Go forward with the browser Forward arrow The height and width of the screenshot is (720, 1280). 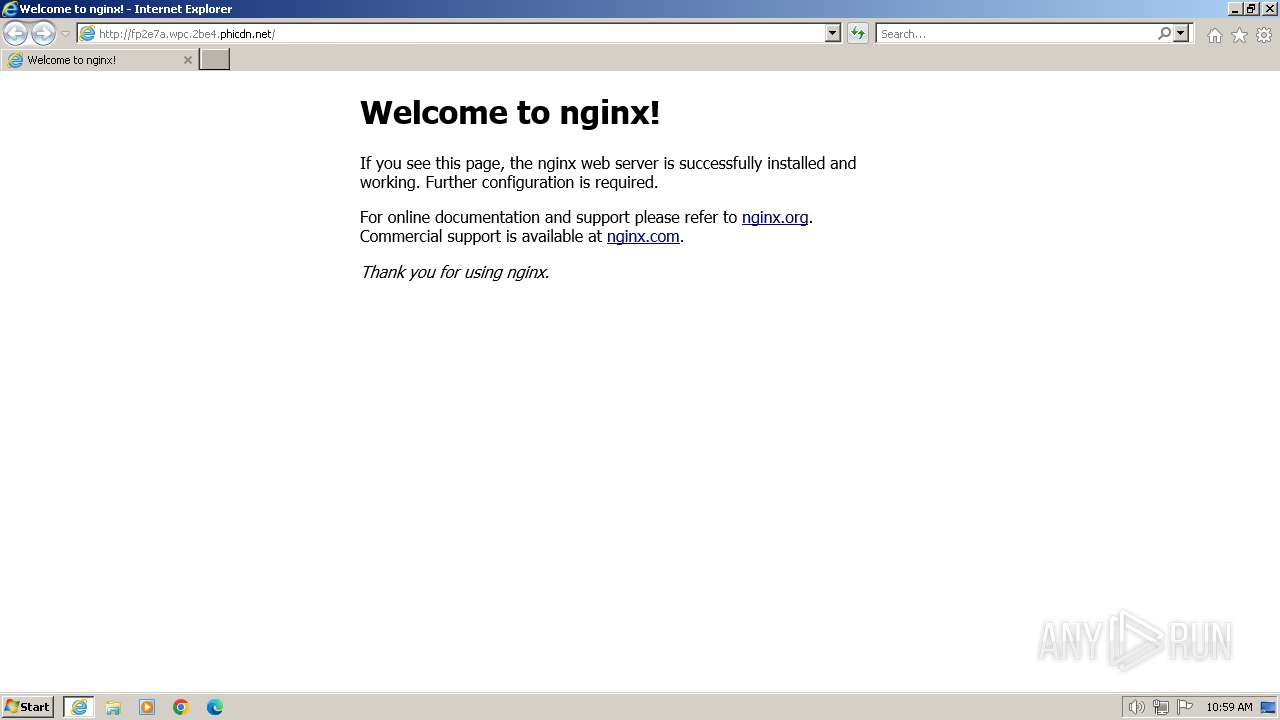coord(43,34)
